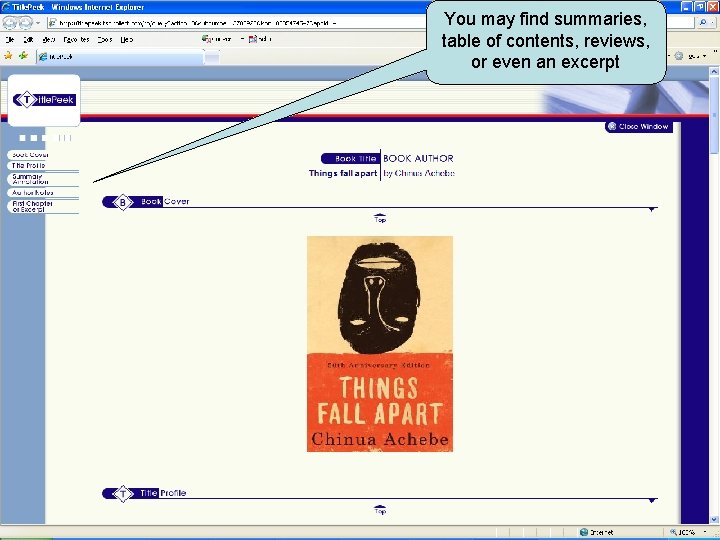The image size is (720, 540).
Task: Click the page scrollbar down arrow
Action: (714, 519)
